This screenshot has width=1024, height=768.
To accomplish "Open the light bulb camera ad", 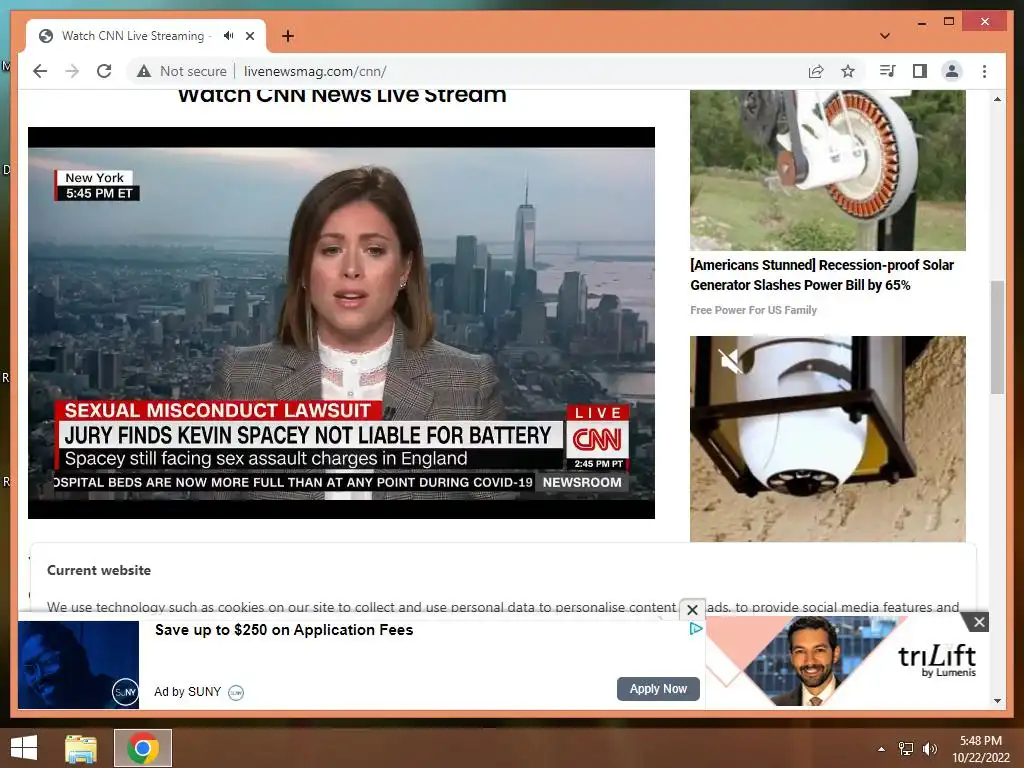I will 827,439.
